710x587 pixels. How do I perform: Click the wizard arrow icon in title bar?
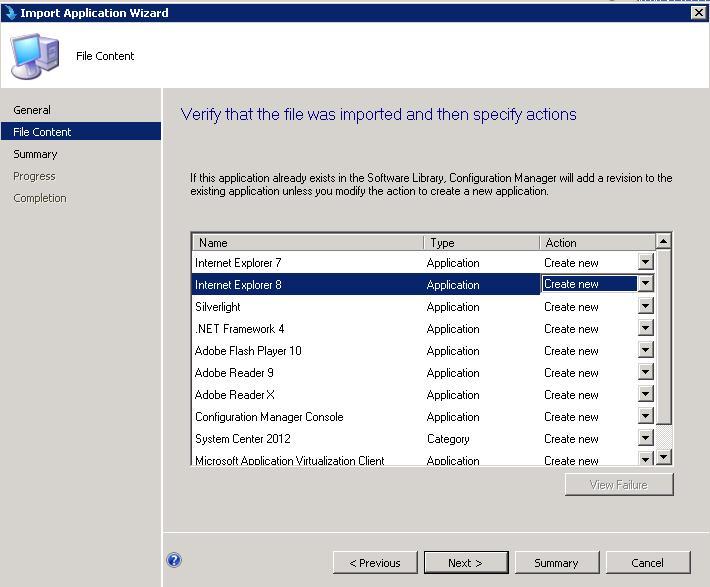tap(10, 13)
